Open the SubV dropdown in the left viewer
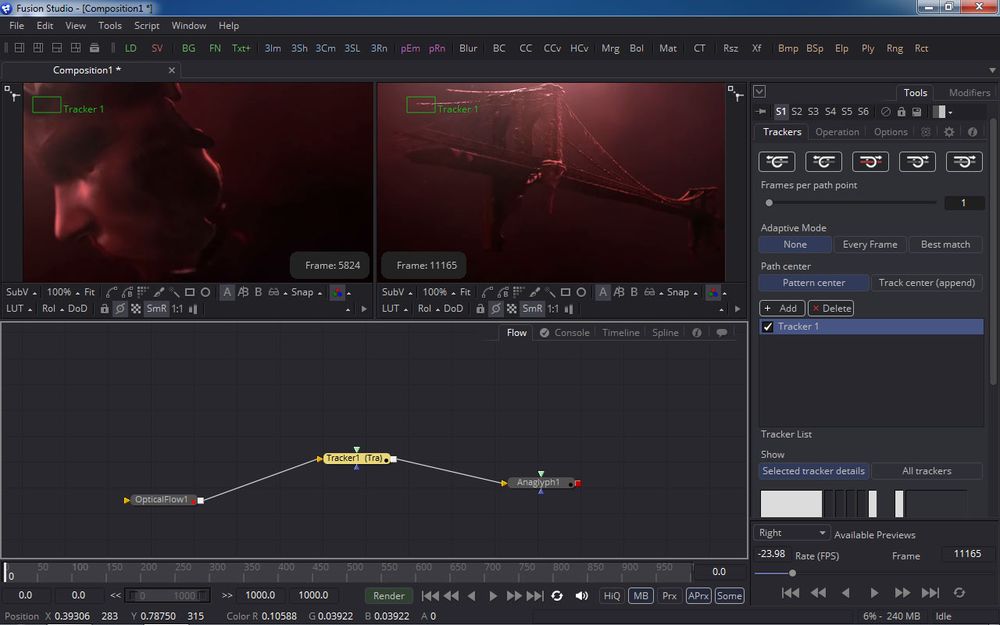The width and height of the screenshot is (1000, 625). [20, 292]
